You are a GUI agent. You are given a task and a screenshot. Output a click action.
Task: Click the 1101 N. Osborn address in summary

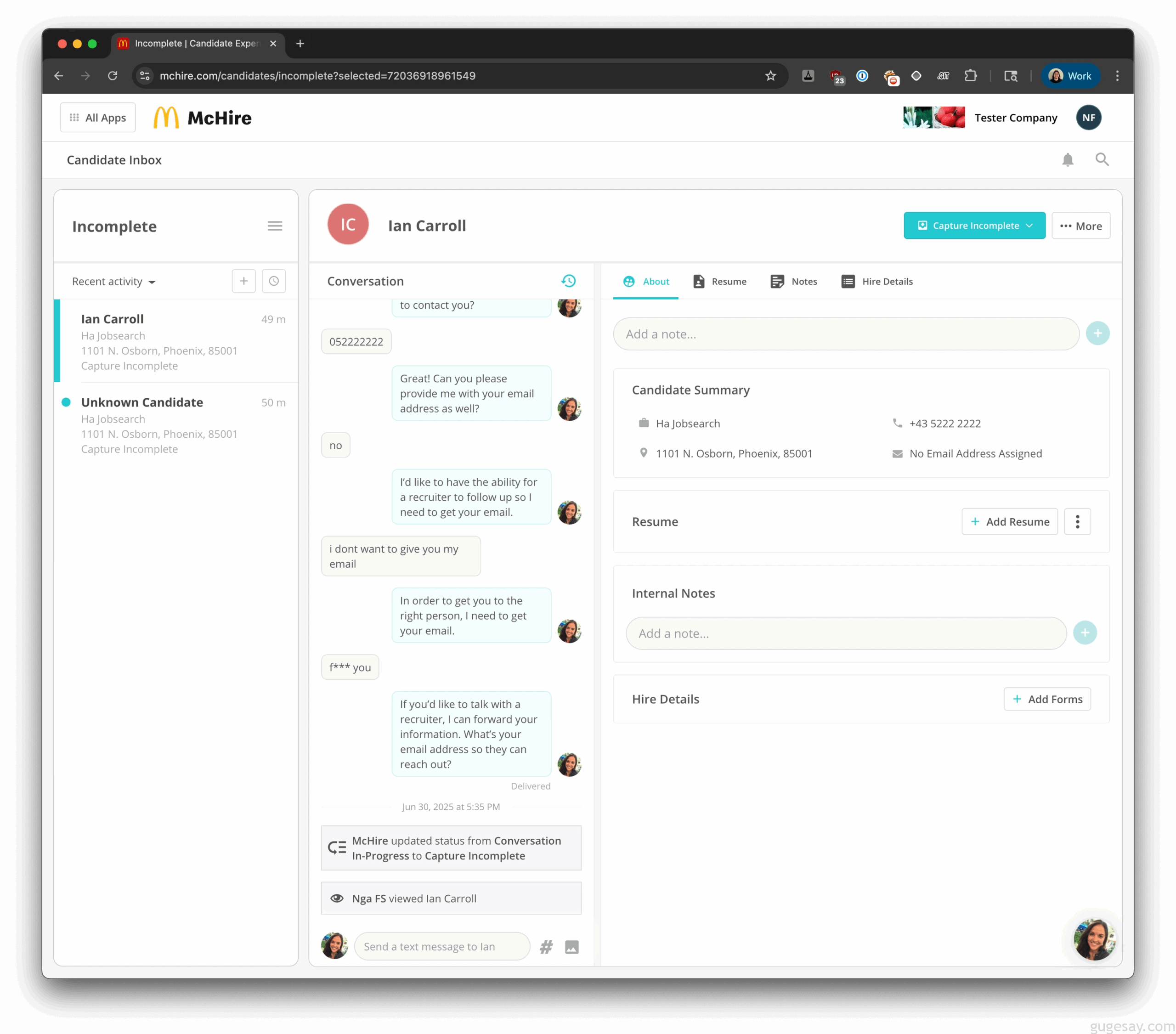tap(734, 453)
